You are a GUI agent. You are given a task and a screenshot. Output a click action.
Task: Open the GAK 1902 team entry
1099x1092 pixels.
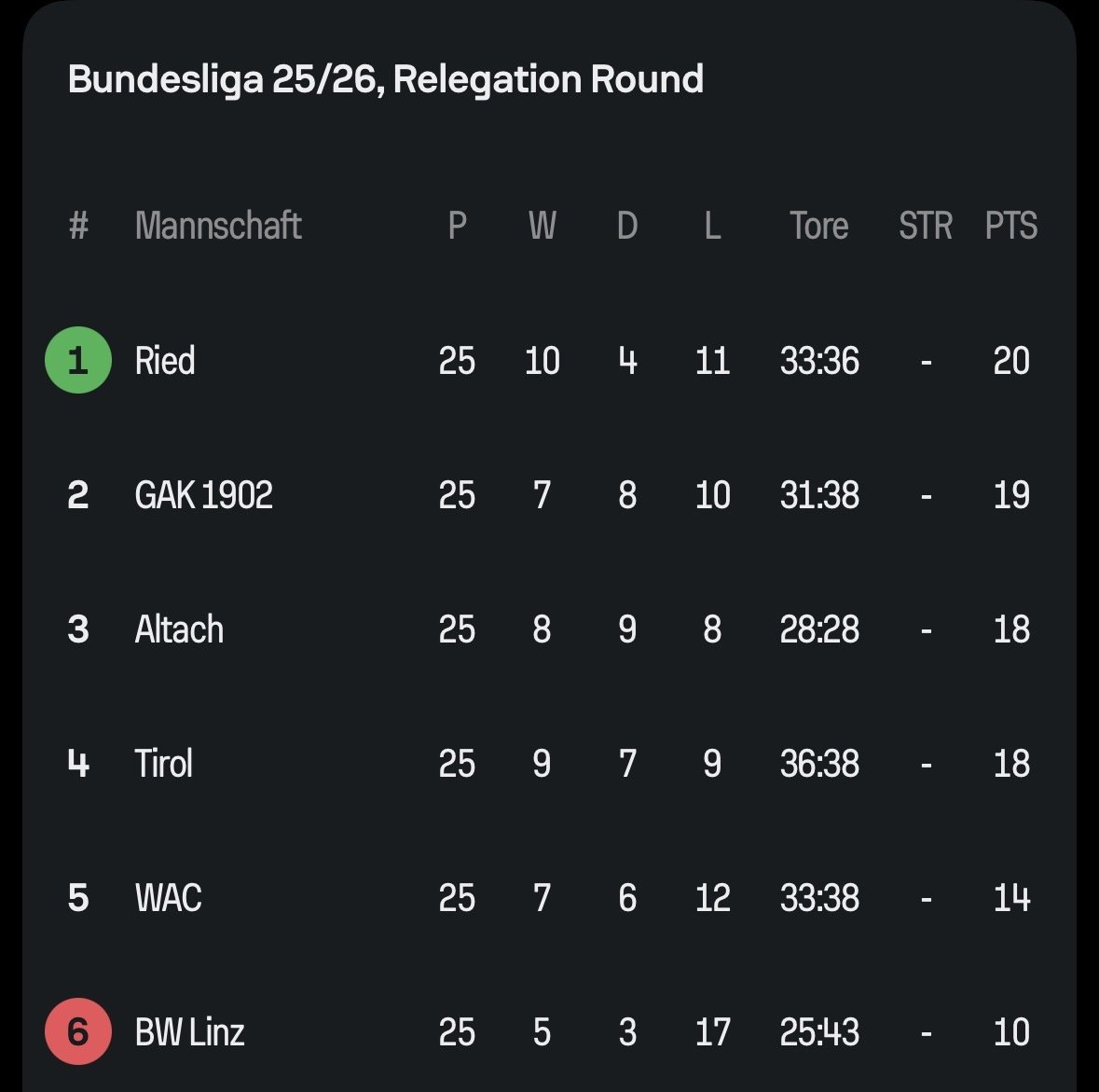[203, 495]
